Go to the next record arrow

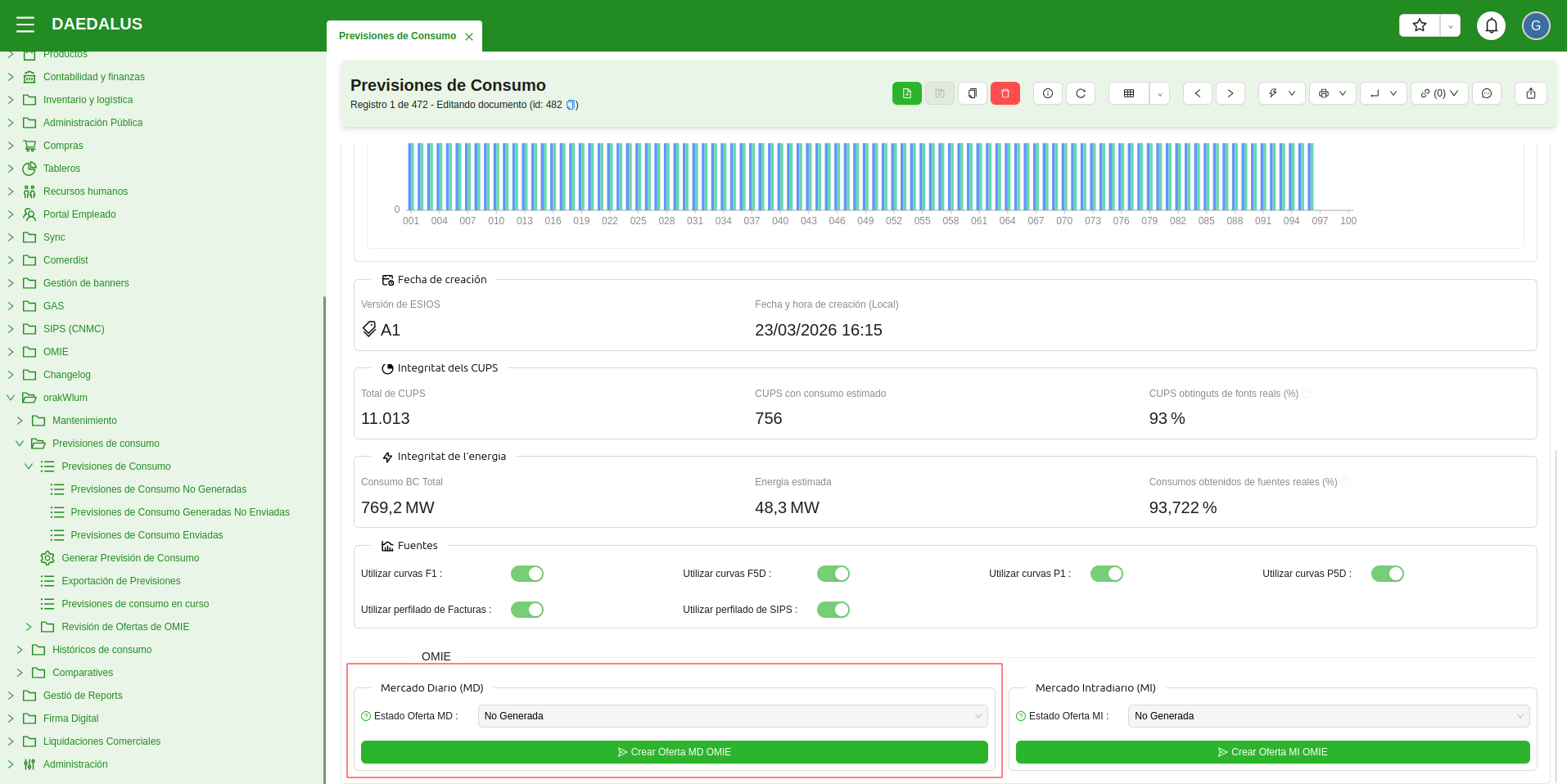[1230, 93]
